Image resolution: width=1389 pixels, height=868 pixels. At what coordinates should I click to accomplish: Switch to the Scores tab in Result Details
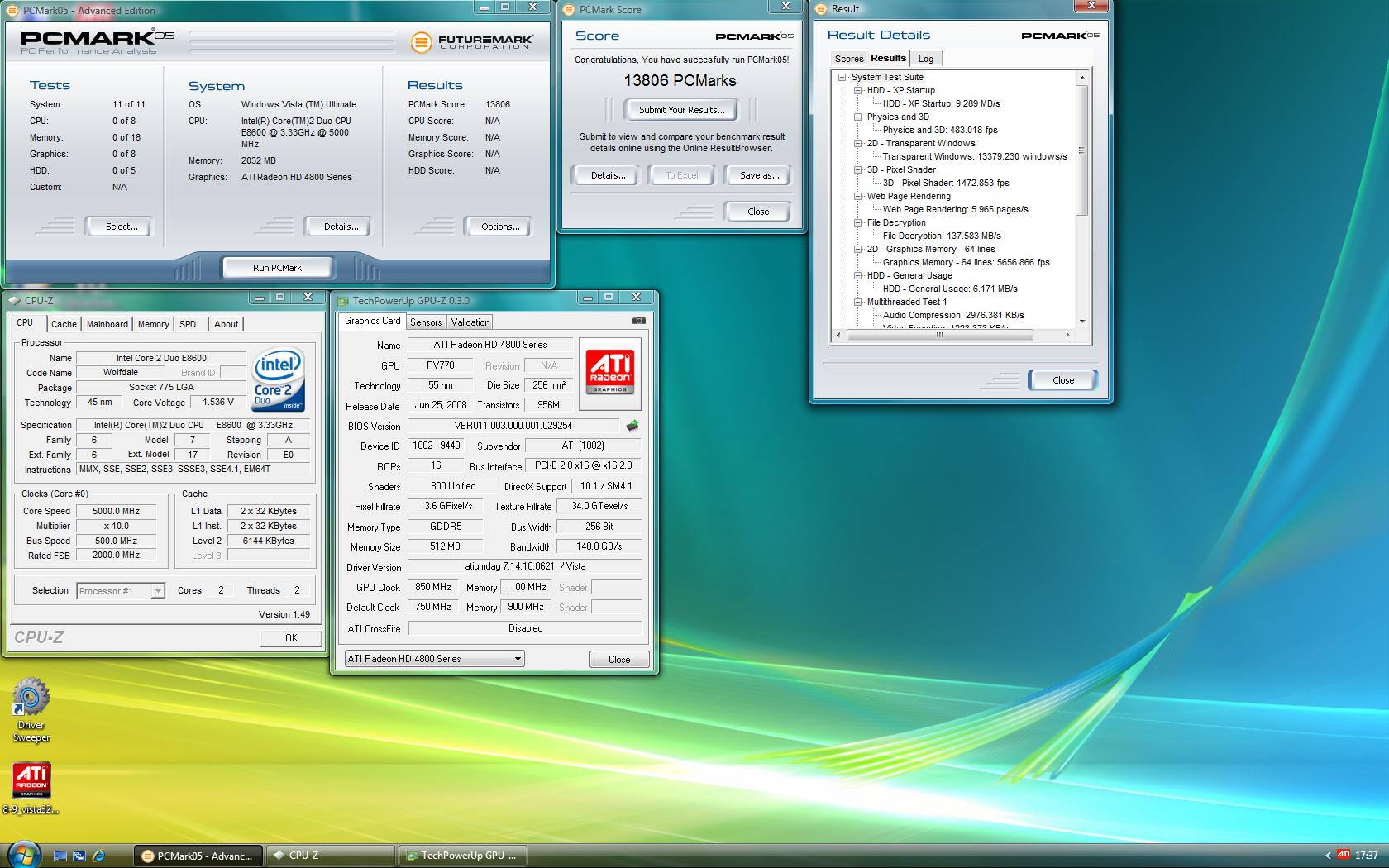point(849,59)
